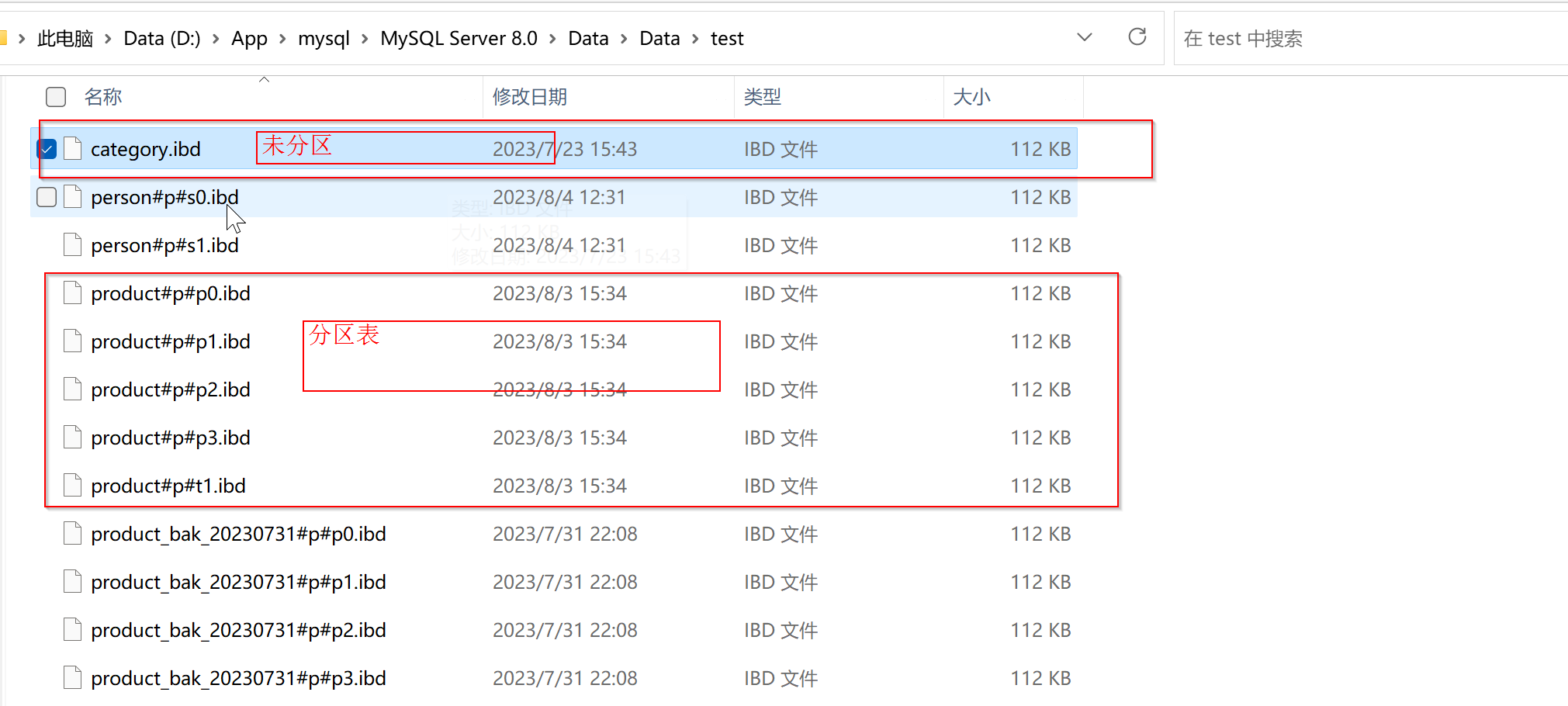The height and width of the screenshot is (706, 1568).
Task: Navigate to Data (D:) in the breadcrumb
Action: [162, 39]
